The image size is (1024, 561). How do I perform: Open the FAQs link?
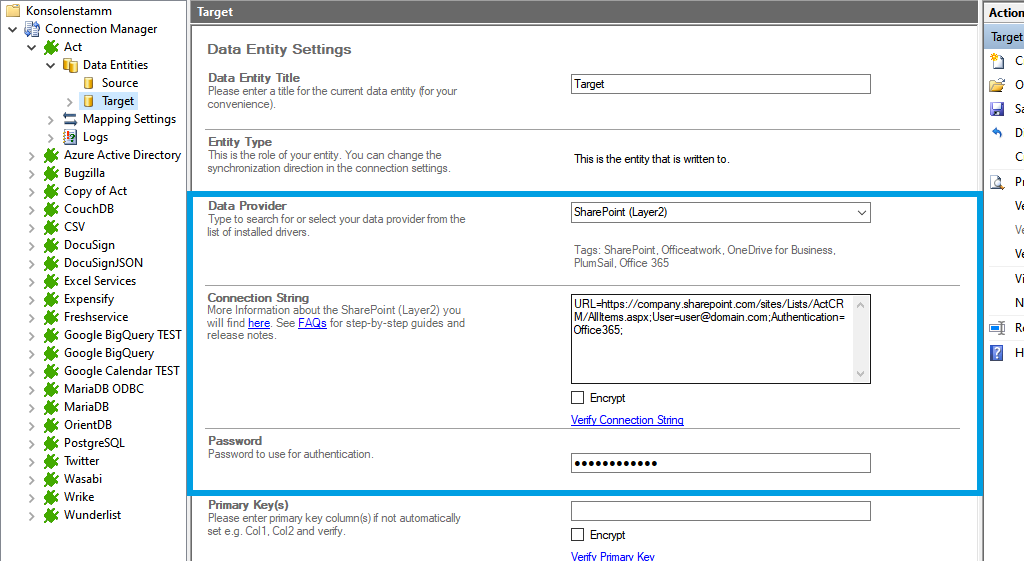pos(311,324)
